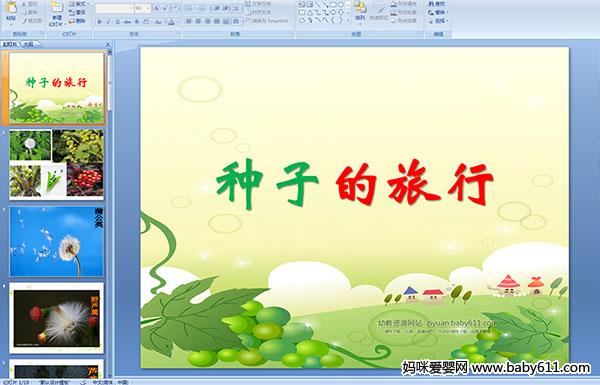The image size is (600, 385).
Task: Click the Find 查找 binoculars icon
Action: pyautogui.click(x=431, y=4)
